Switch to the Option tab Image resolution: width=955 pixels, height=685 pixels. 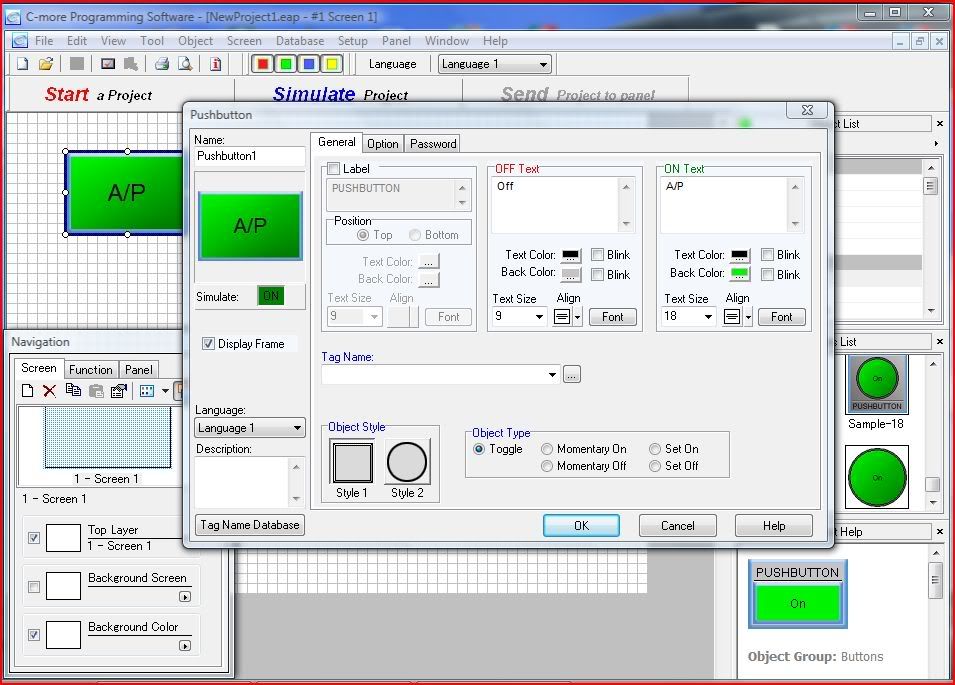(382, 144)
